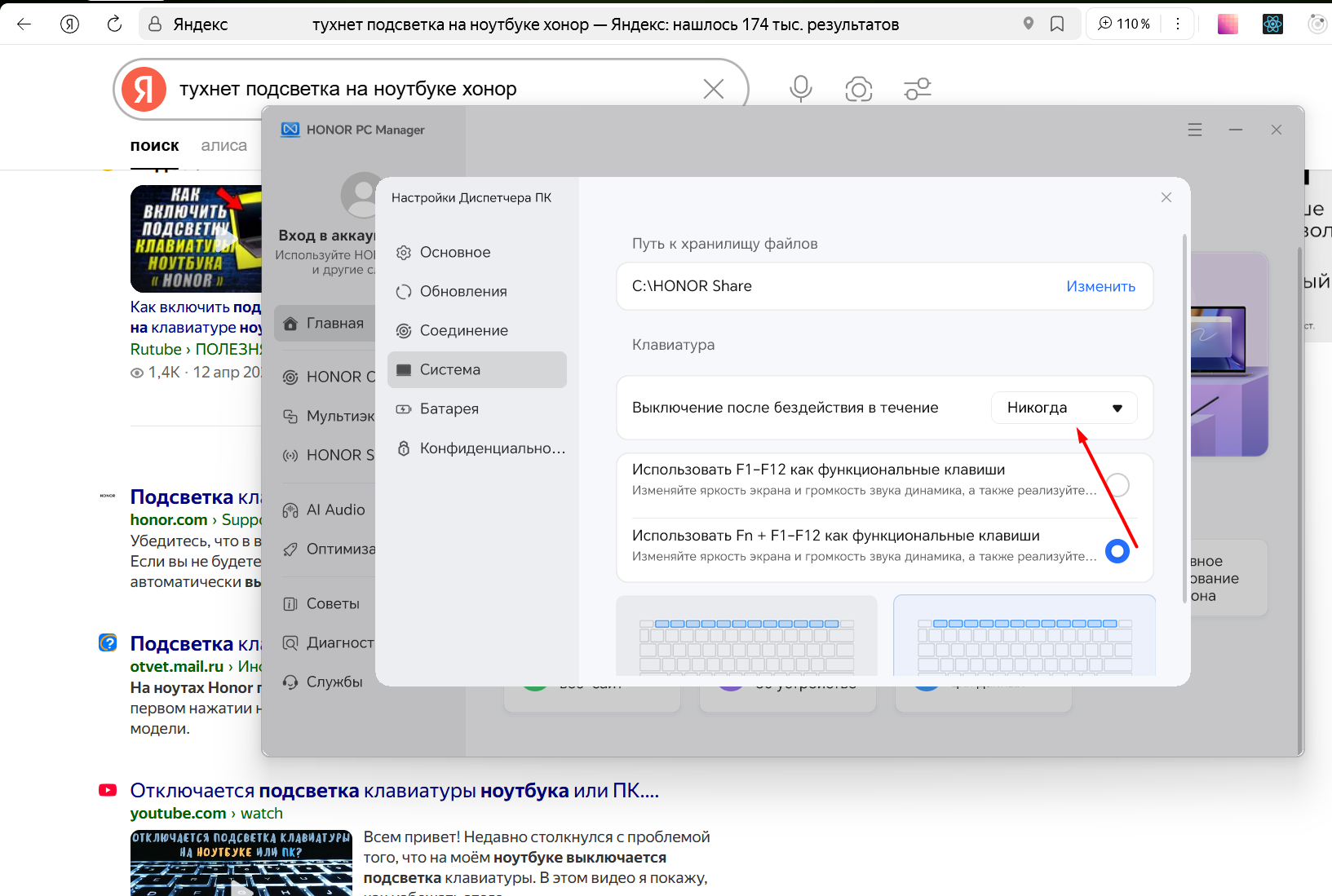The image size is (1332, 896).
Task: Click the search field with the Honor query
Action: point(432,89)
